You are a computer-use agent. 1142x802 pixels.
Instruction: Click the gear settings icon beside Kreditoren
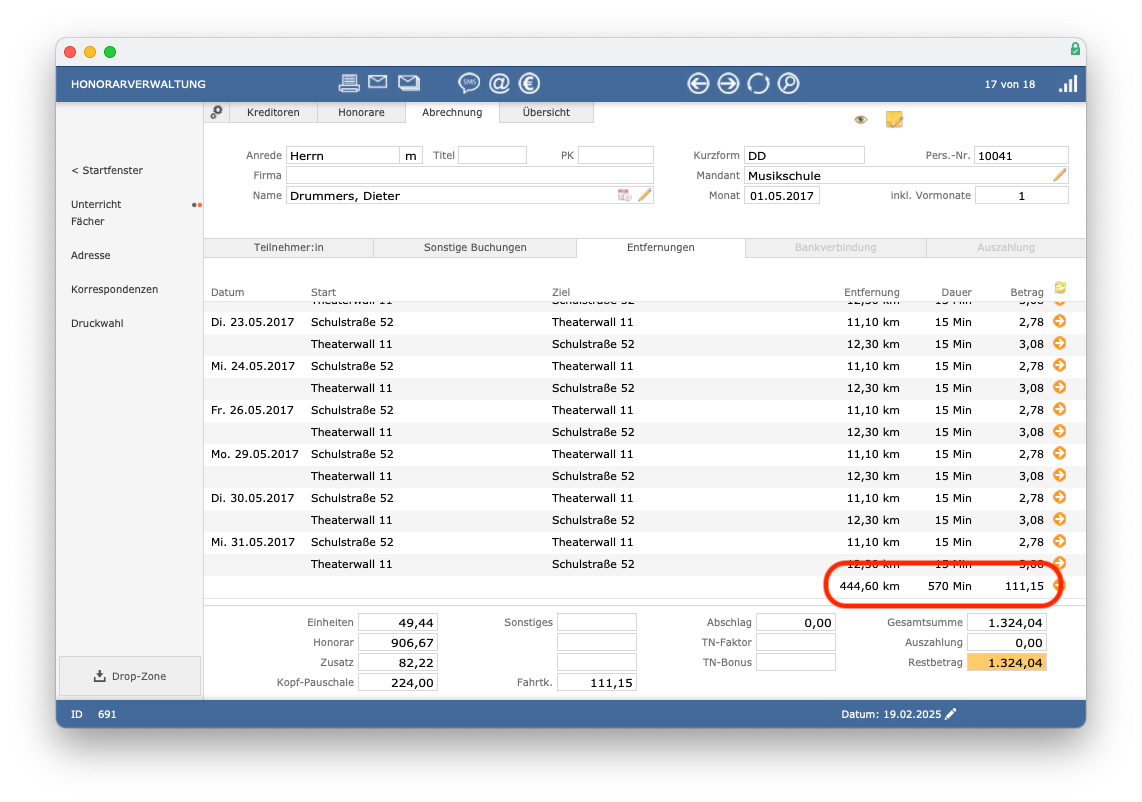[216, 112]
